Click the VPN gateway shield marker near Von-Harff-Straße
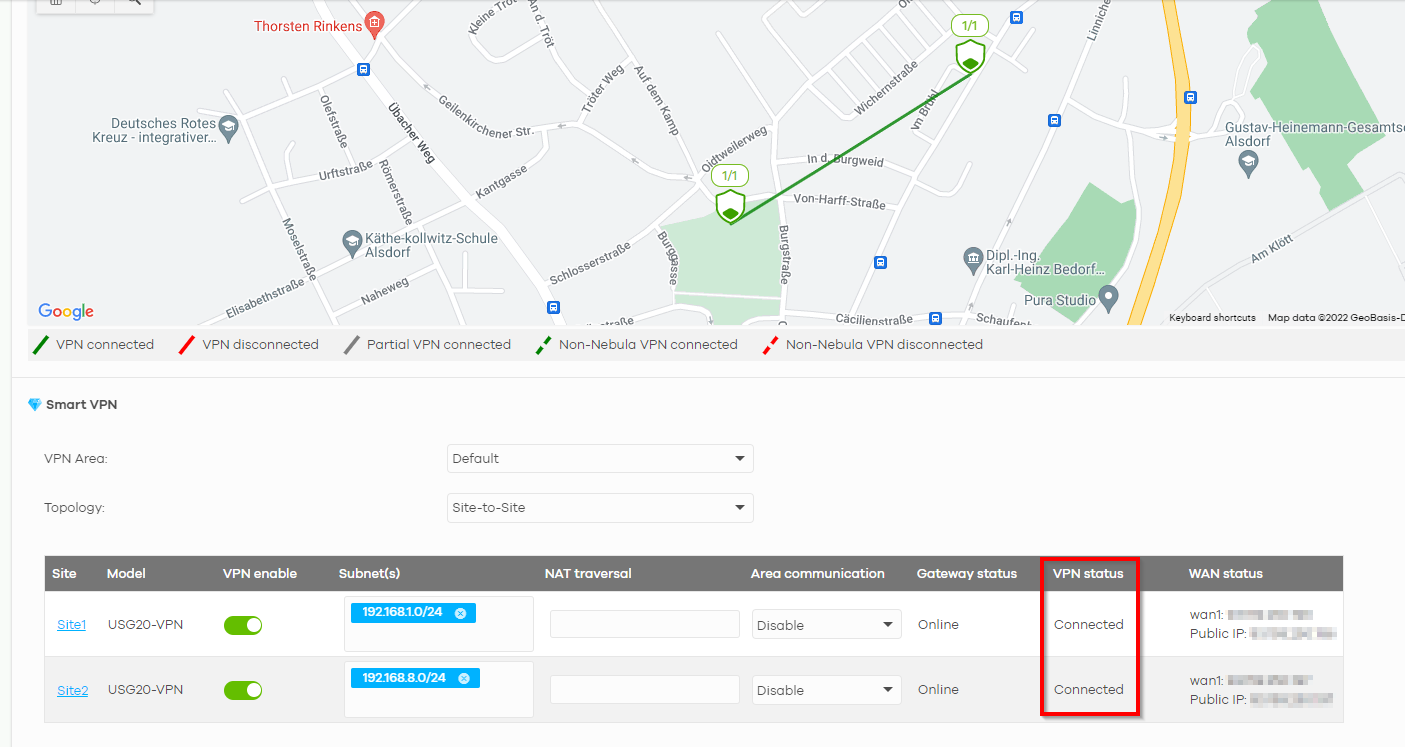1405x747 pixels. (731, 206)
